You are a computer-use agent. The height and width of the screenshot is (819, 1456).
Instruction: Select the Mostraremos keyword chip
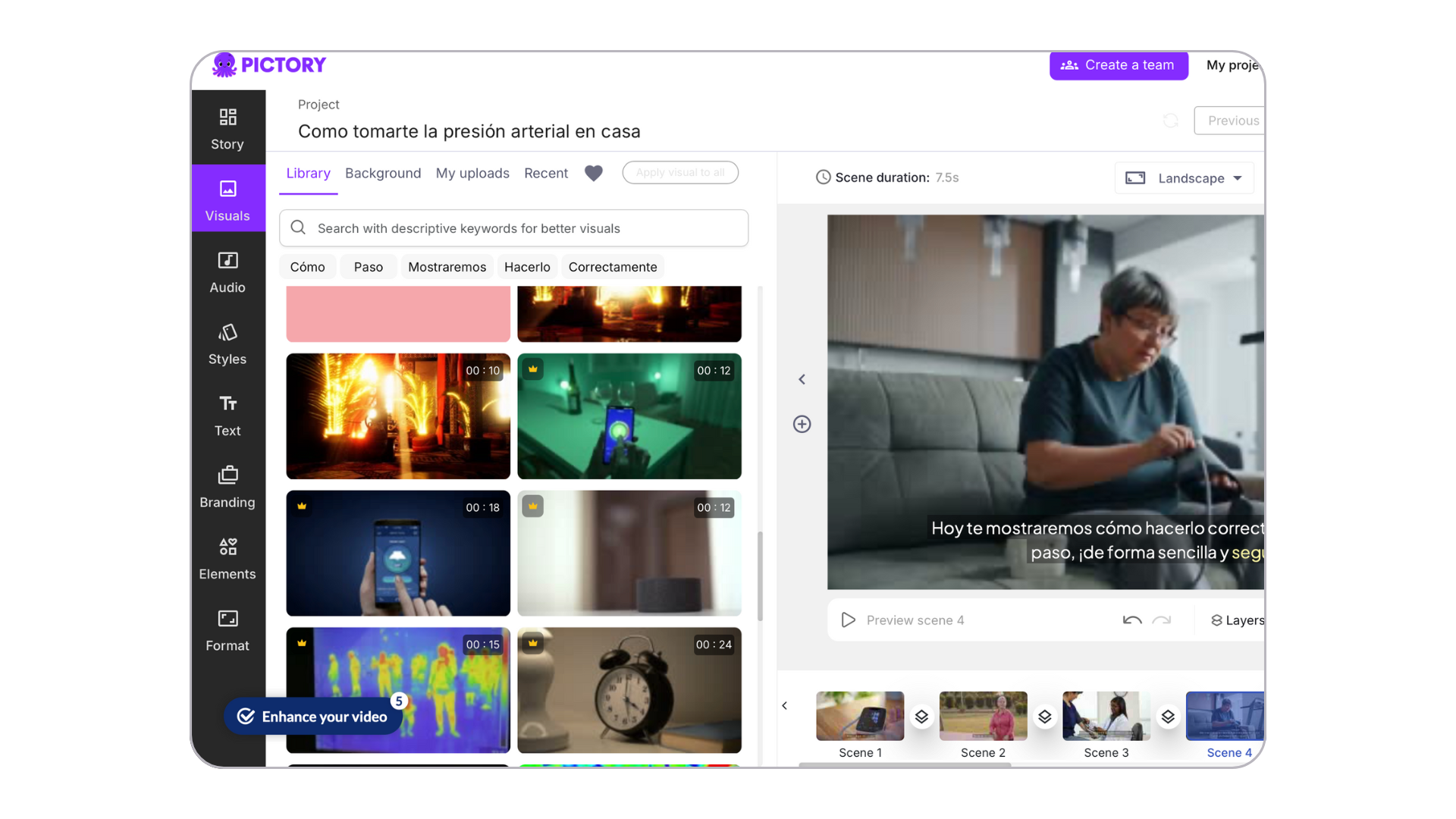(447, 267)
